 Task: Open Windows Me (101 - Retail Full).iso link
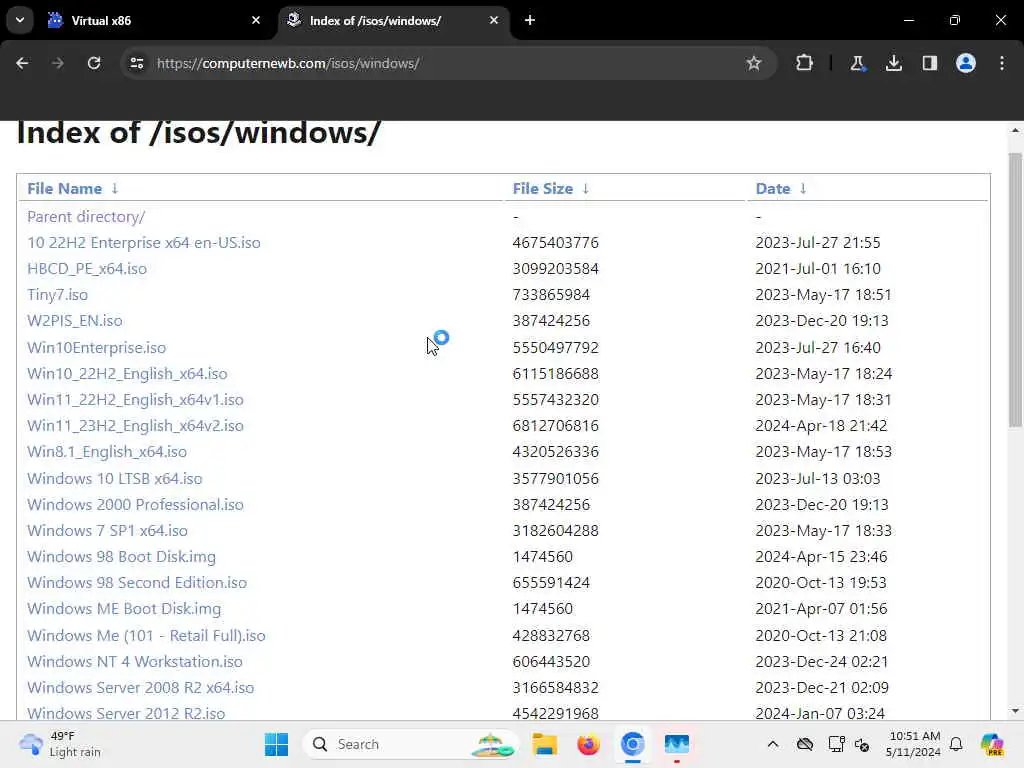(x=146, y=636)
